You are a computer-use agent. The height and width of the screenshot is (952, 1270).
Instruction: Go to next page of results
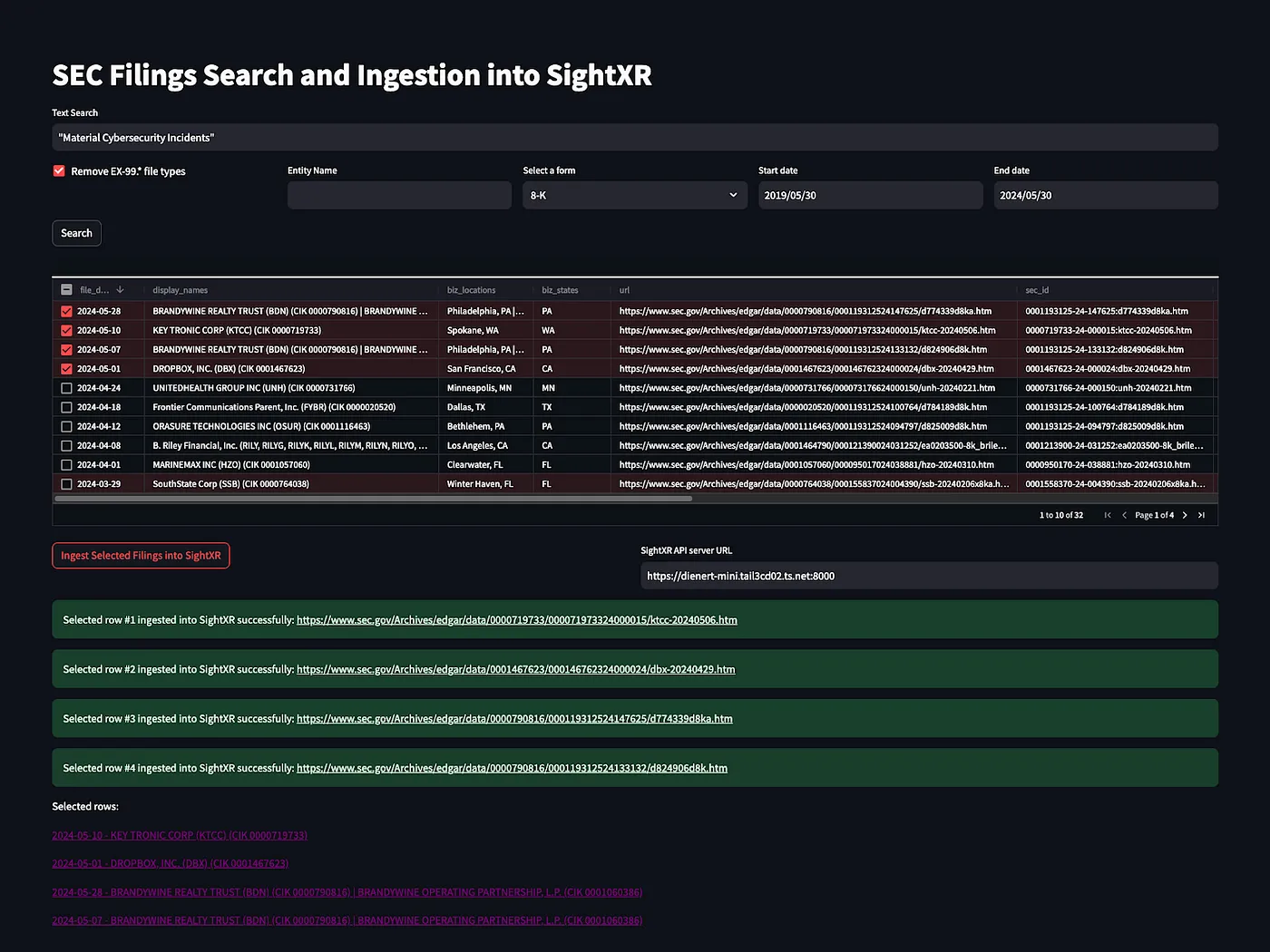[1185, 515]
